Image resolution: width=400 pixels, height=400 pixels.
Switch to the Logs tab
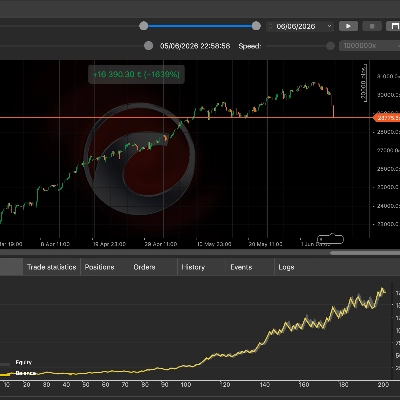pyautogui.click(x=286, y=267)
